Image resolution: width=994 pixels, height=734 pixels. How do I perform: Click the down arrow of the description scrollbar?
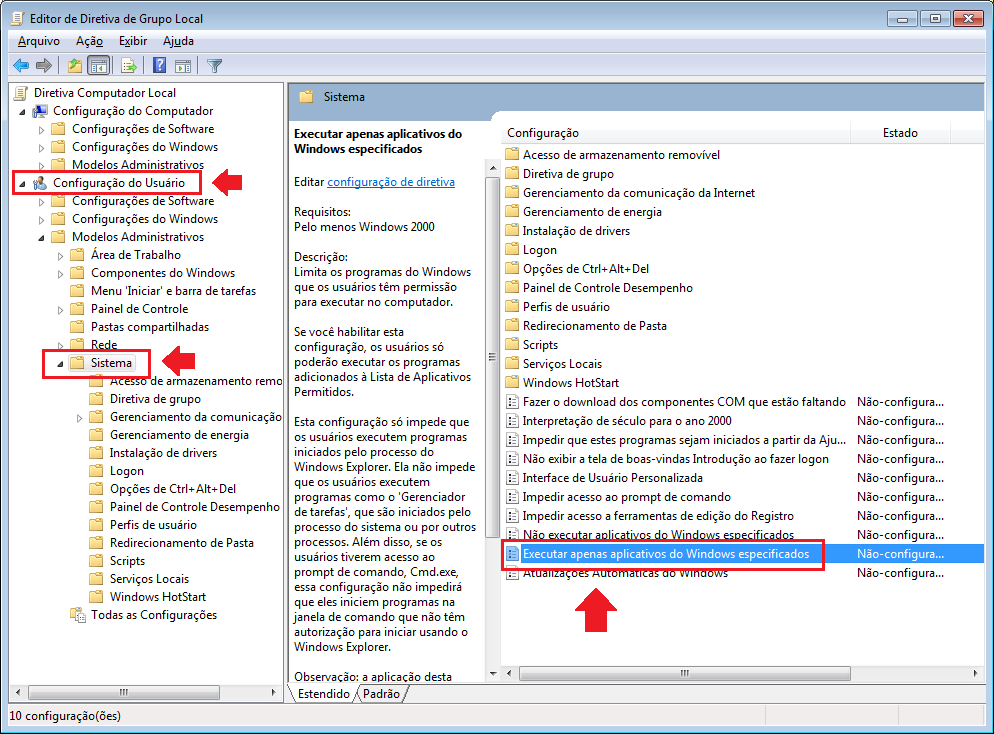pos(493,673)
